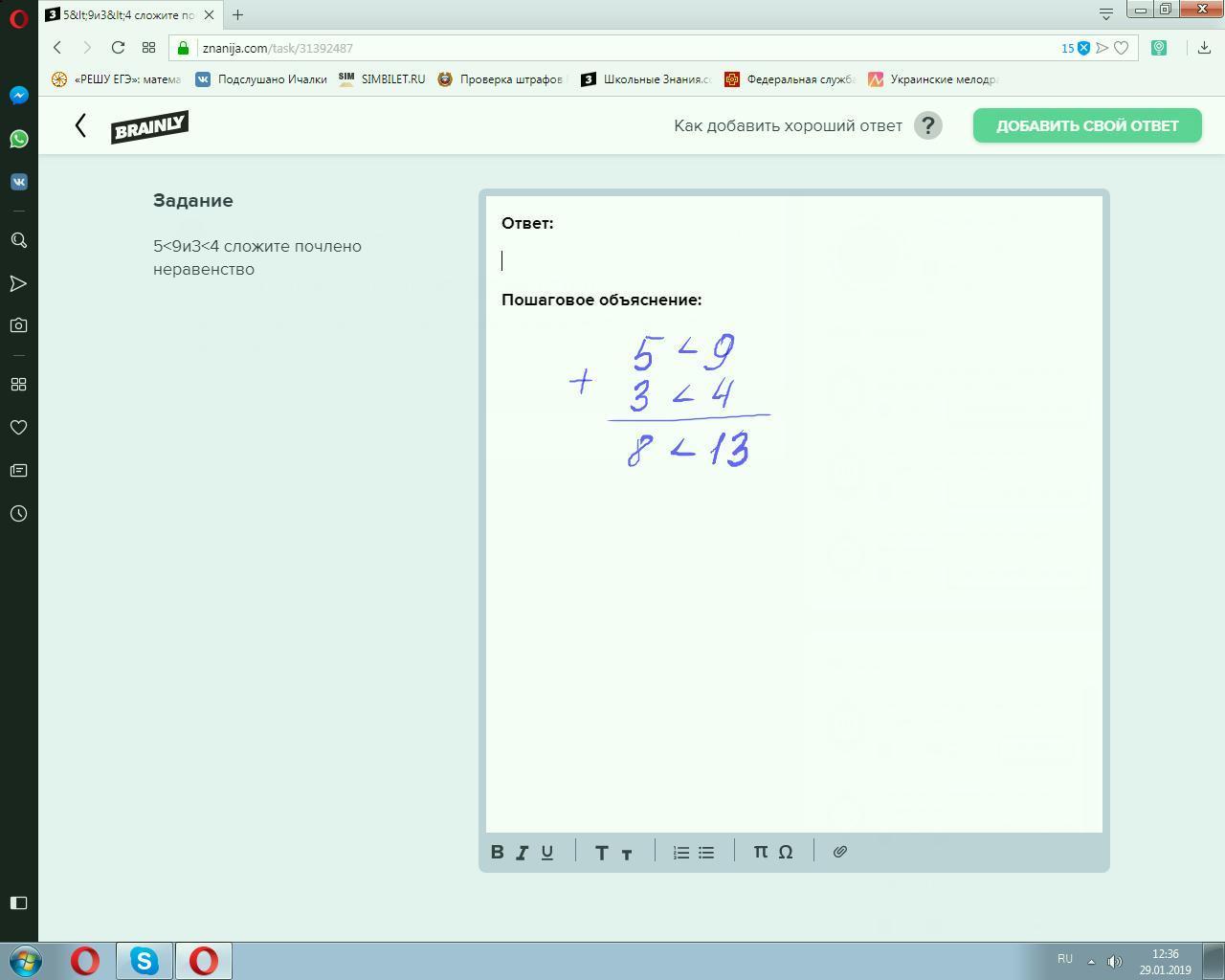Insert numbered list in answer
The image size is (1225, 980).
pos(681,852)
